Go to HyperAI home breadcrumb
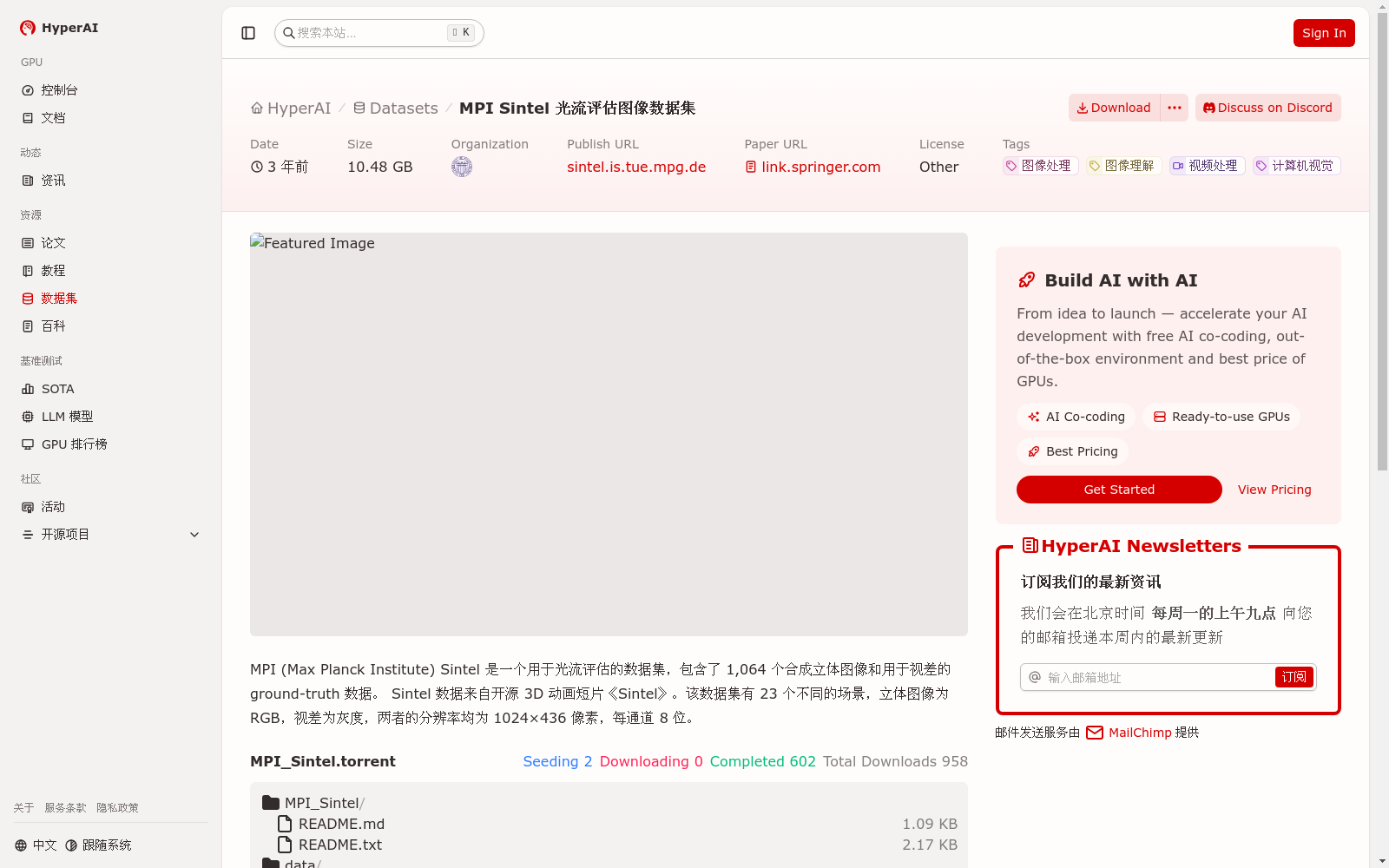The width and height of the screenshot is (1389, 868). (291, 108)
